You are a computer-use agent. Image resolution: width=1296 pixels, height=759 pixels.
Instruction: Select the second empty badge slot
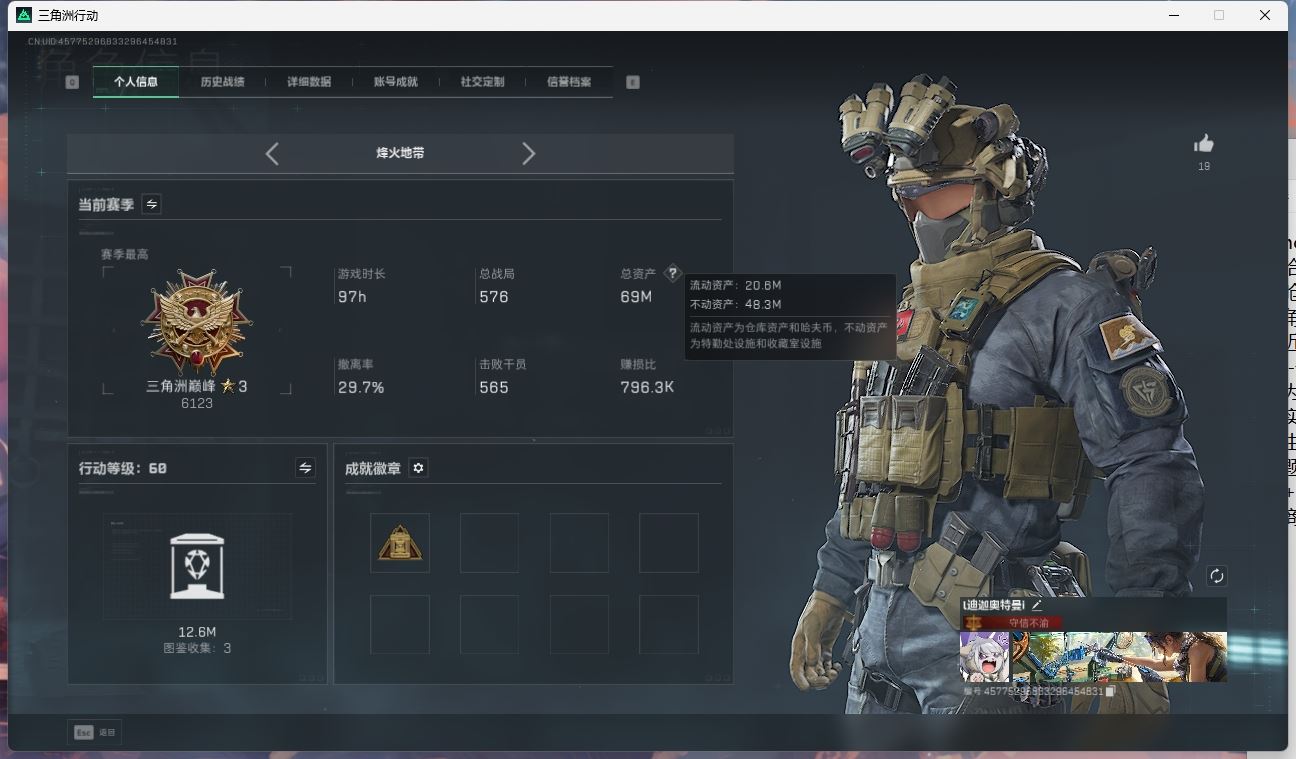coord(489,543)
